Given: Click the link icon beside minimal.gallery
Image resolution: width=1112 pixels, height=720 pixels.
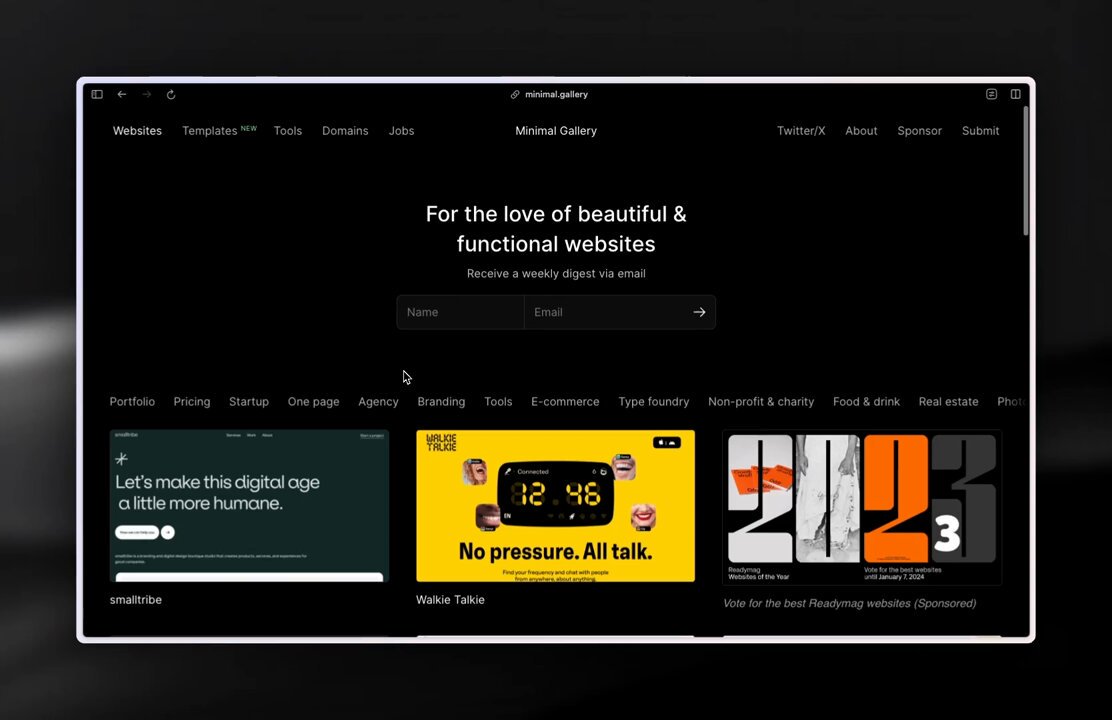Looking at the screenshot, I should 515,94.
